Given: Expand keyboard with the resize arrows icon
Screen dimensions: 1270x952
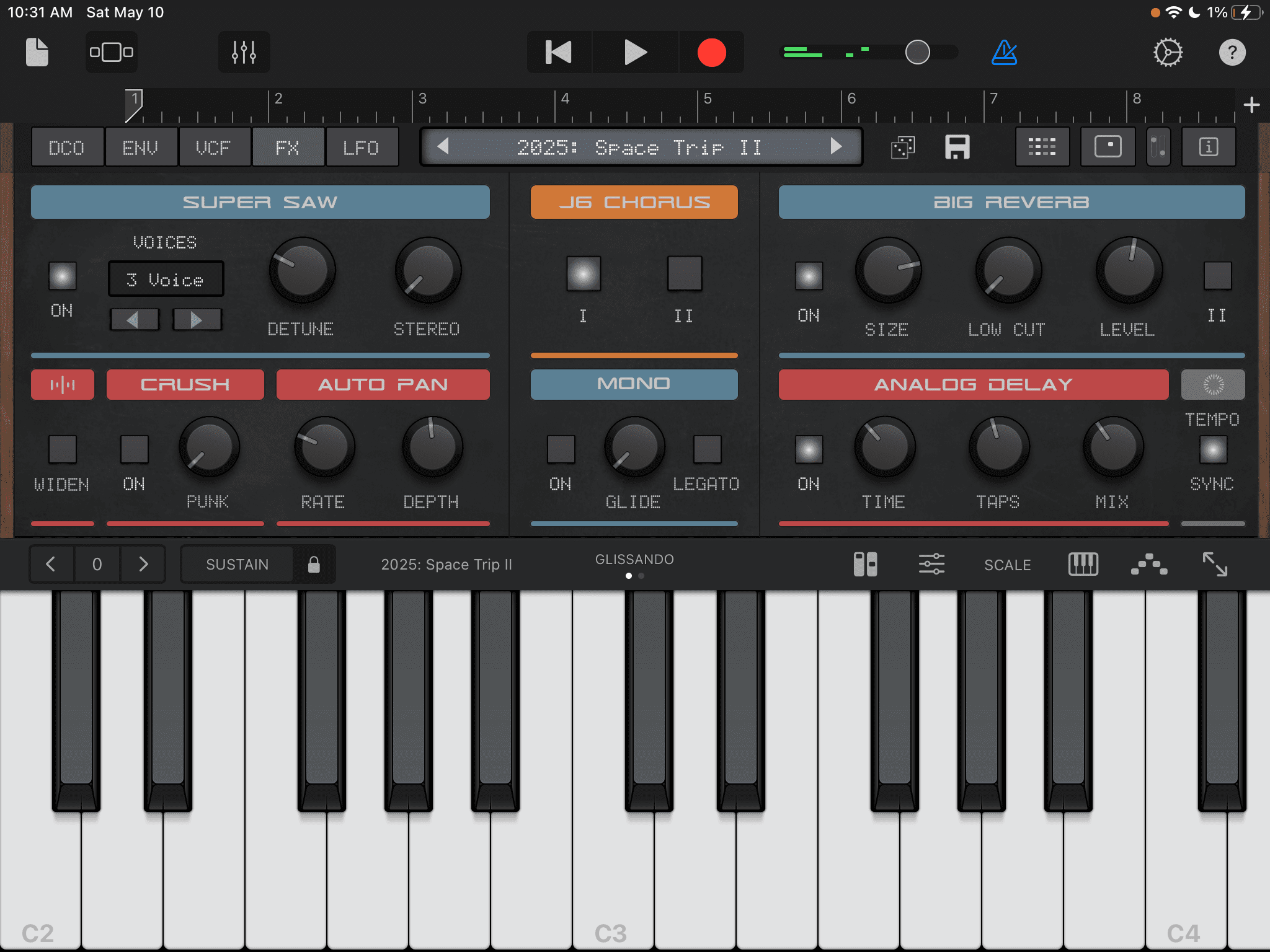Looking at the screenshot, I should point(1215,564).
